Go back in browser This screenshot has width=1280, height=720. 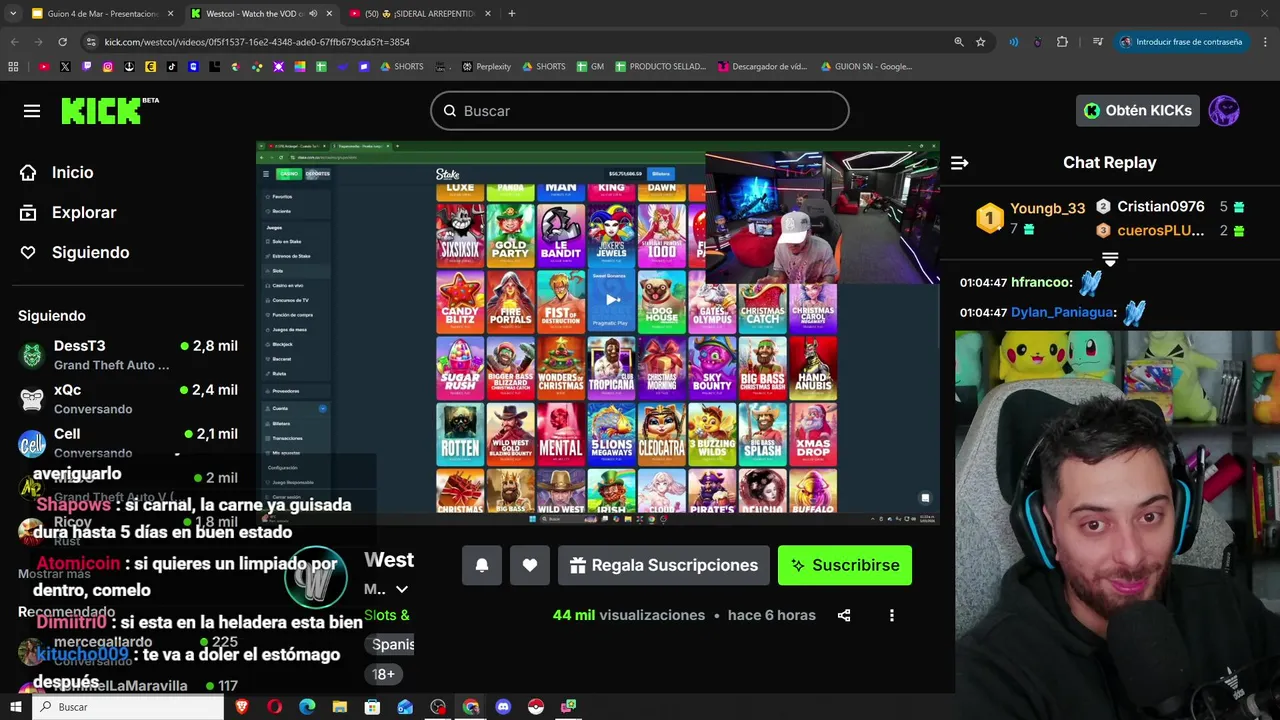point(14,42)
